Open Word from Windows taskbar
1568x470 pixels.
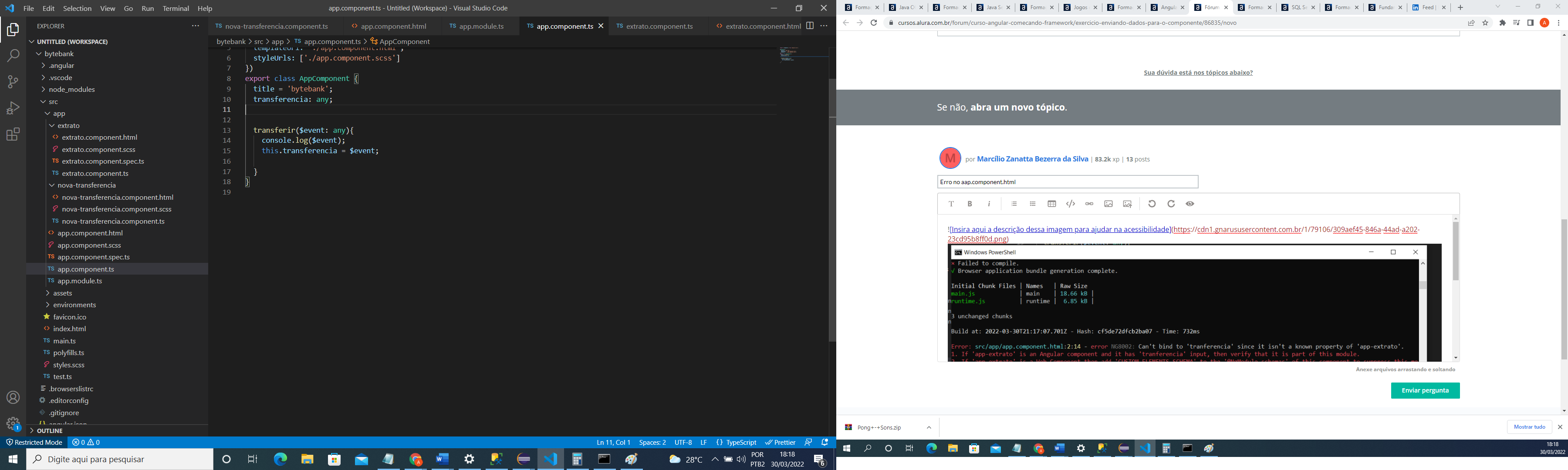tap(442, 460)
